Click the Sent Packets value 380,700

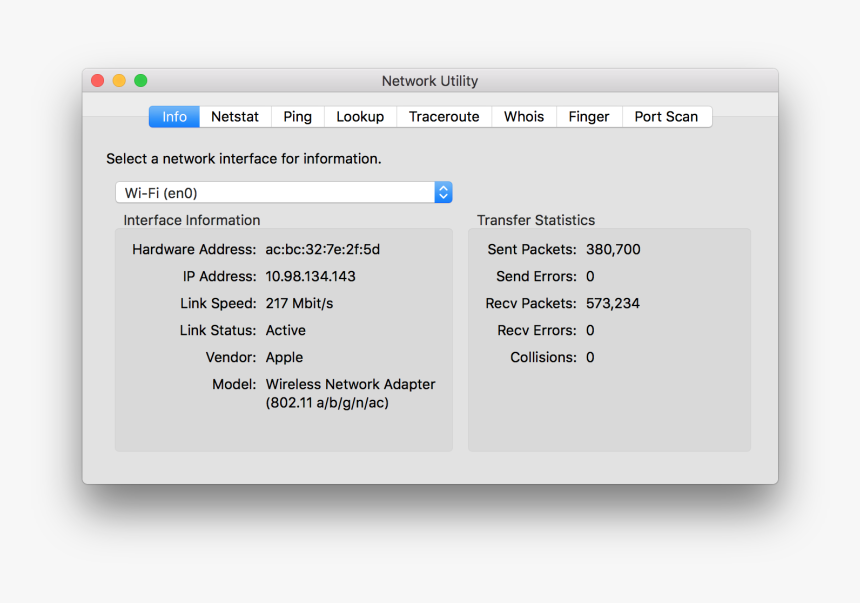click(x=613, y=250)
